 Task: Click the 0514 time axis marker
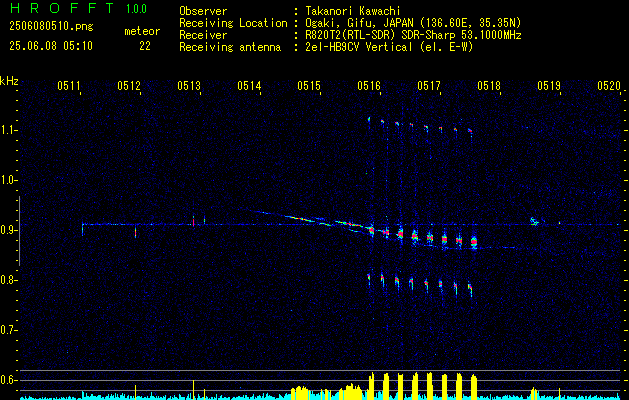click(249, 85)
